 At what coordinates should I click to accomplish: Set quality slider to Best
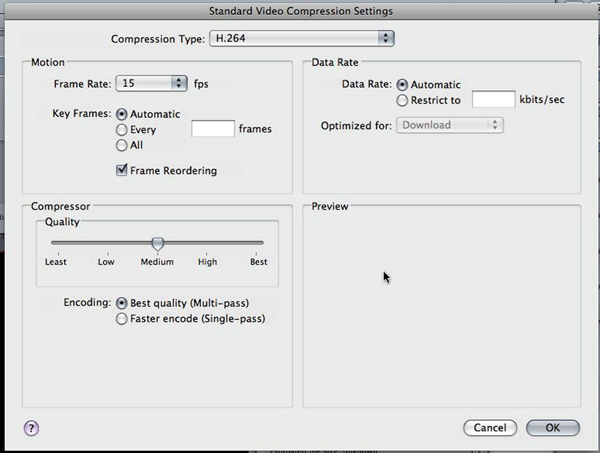[262, 243]
